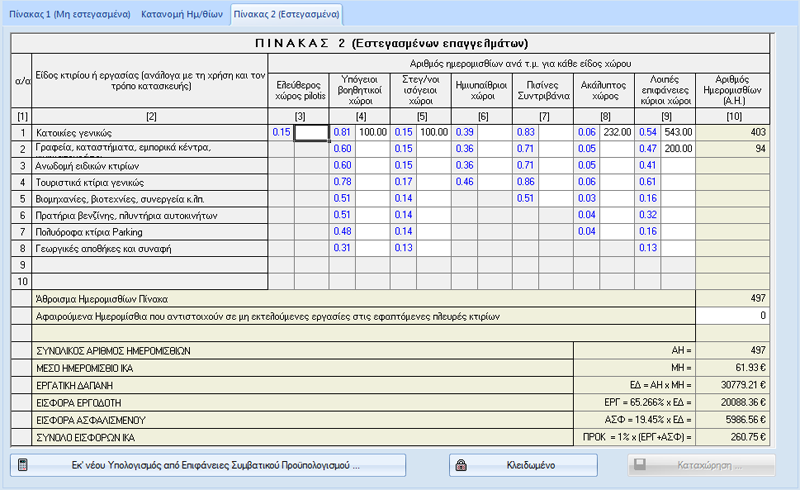
Task: Click the calculator icon on recalculate button
Action: (x=22, y=465)
